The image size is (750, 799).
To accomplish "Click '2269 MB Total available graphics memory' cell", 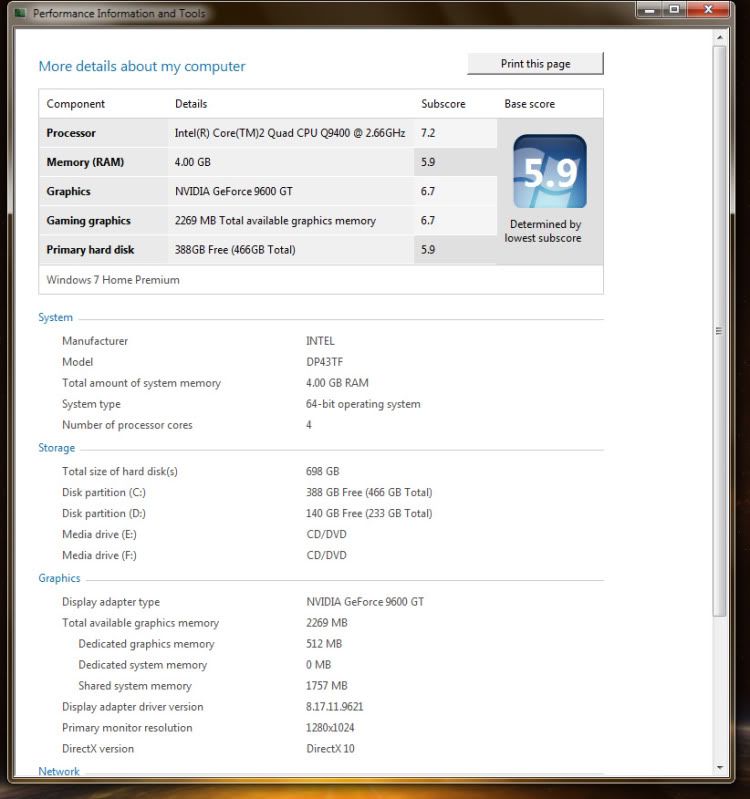I will pyautogui.click(x=275, y=221).
